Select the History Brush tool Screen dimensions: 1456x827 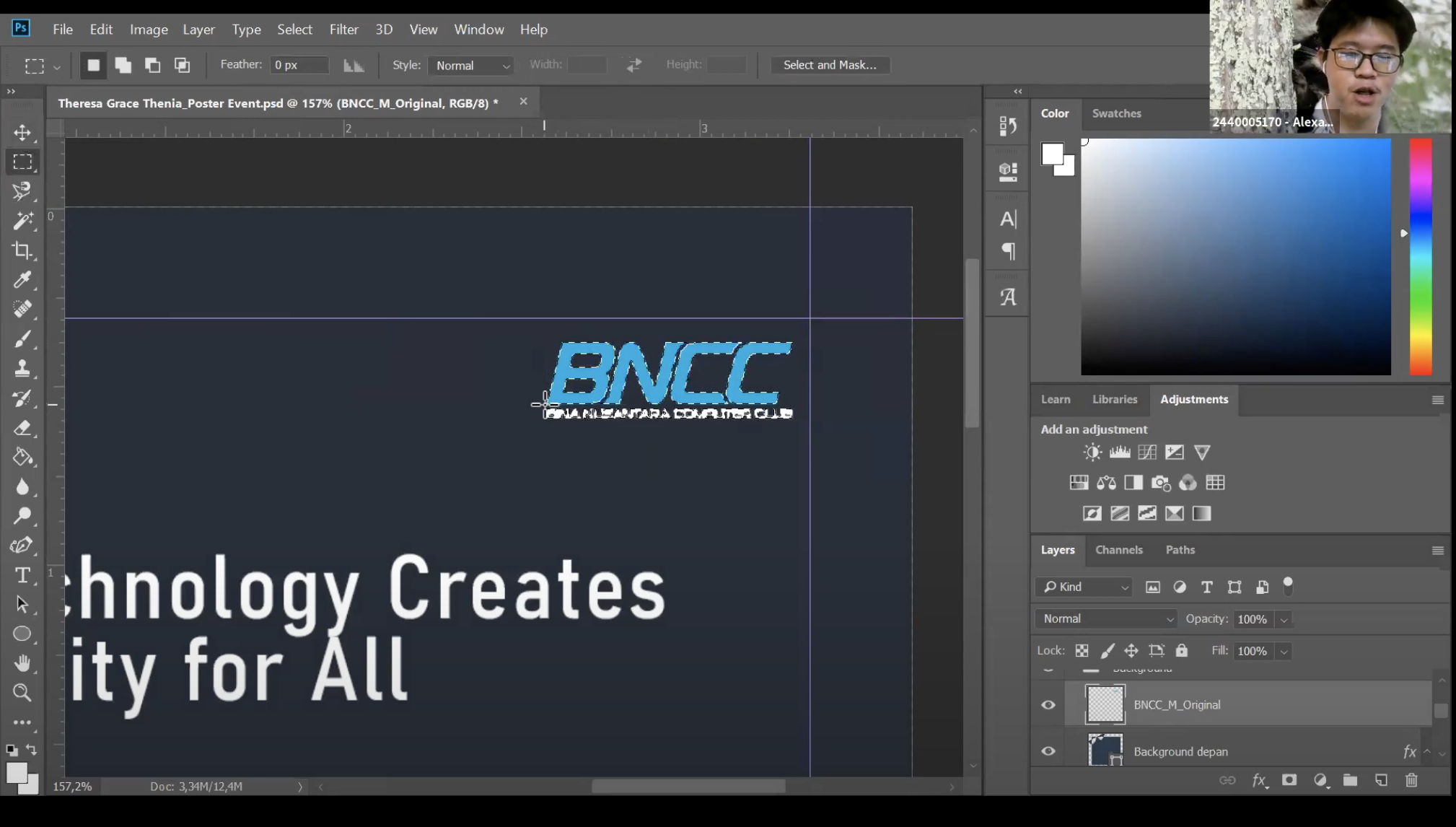pyautogui.click(x=22, y=398)
